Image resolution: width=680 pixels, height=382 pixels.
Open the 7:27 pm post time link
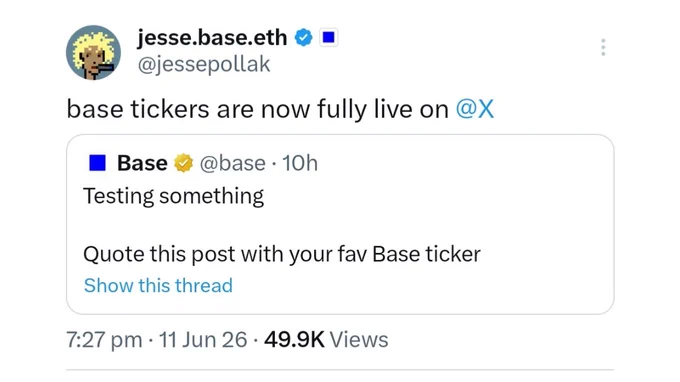(x=104, y=340)
